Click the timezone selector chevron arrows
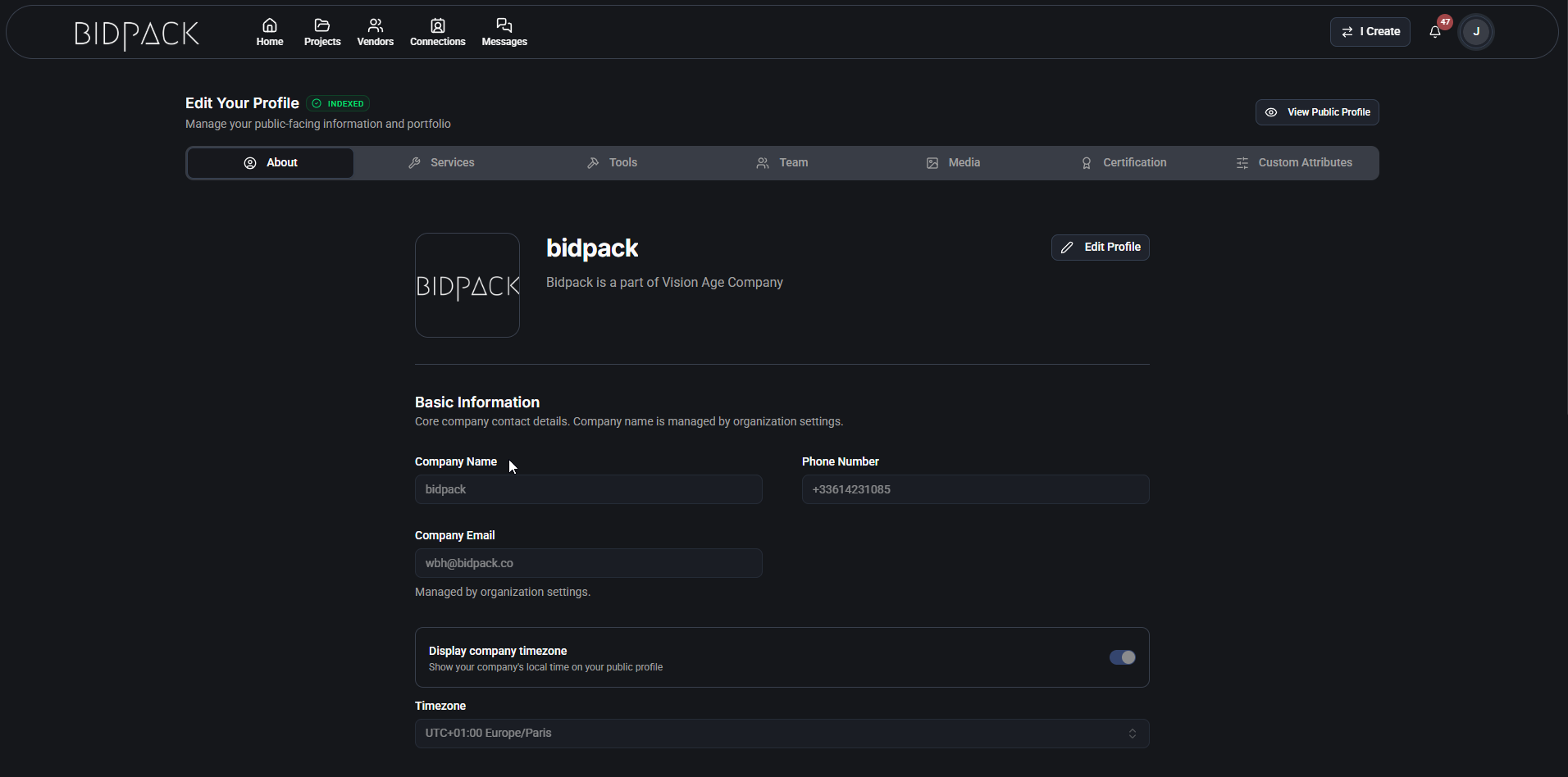Viewport: 1568px width, 777px height. 1133,733
